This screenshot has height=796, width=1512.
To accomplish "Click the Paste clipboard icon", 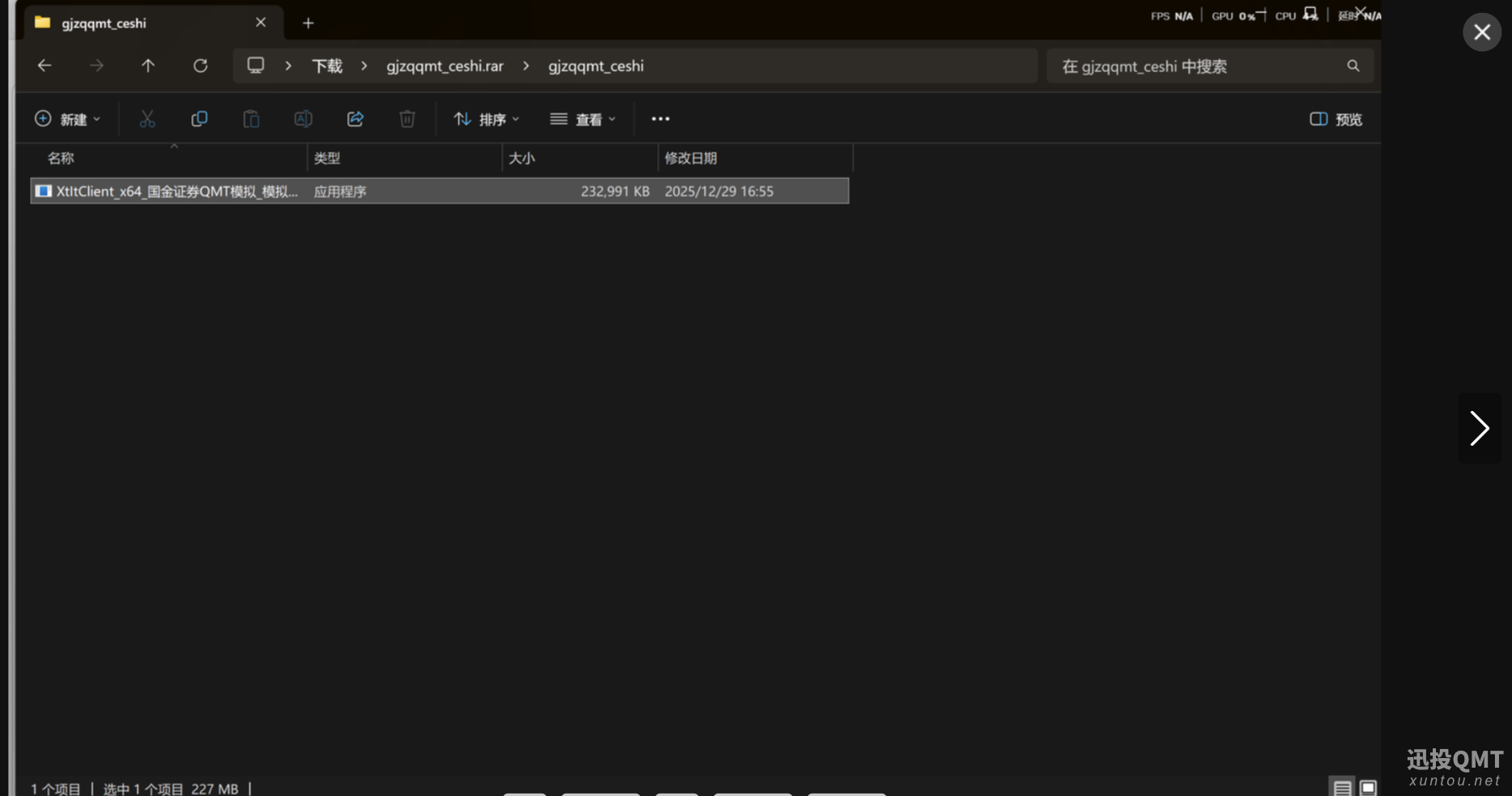I will coord(251,119).
